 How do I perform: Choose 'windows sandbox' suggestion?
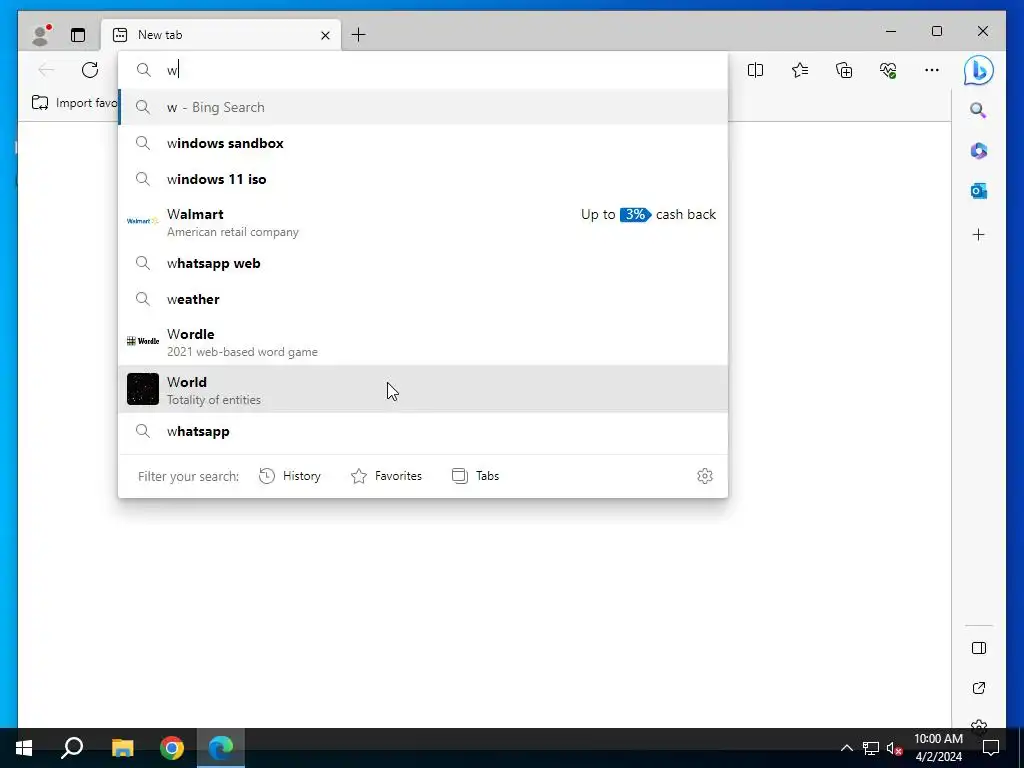pyautogui.click(x=423, y=143)
